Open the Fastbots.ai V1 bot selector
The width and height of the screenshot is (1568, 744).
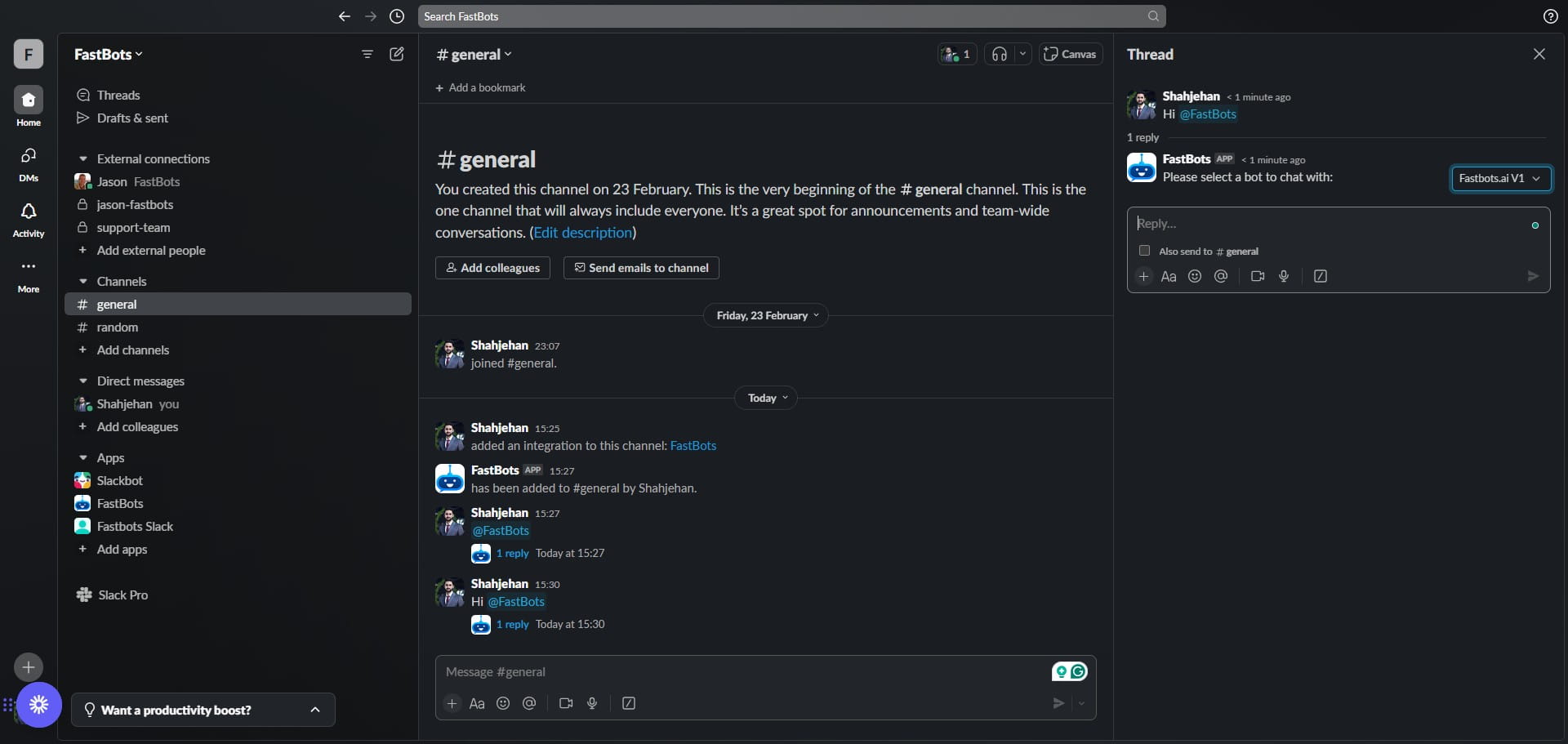click(1500, 178)
